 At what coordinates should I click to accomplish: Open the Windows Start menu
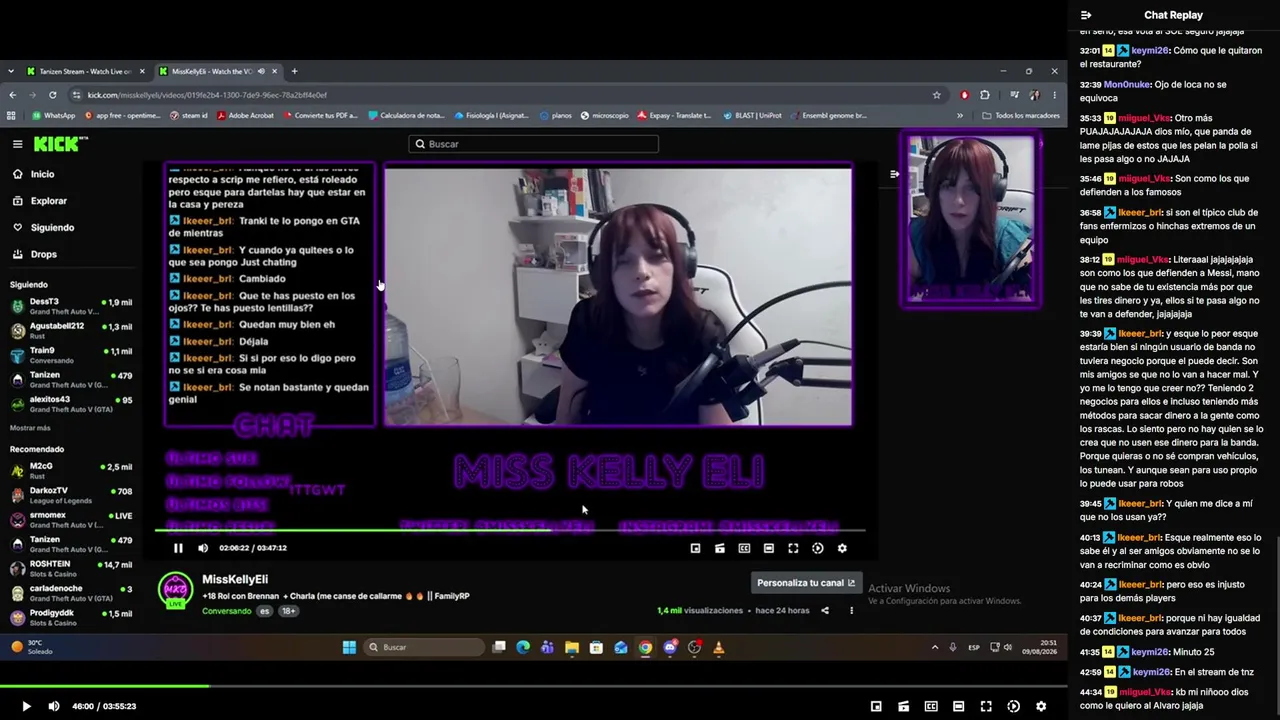[349, 647]
